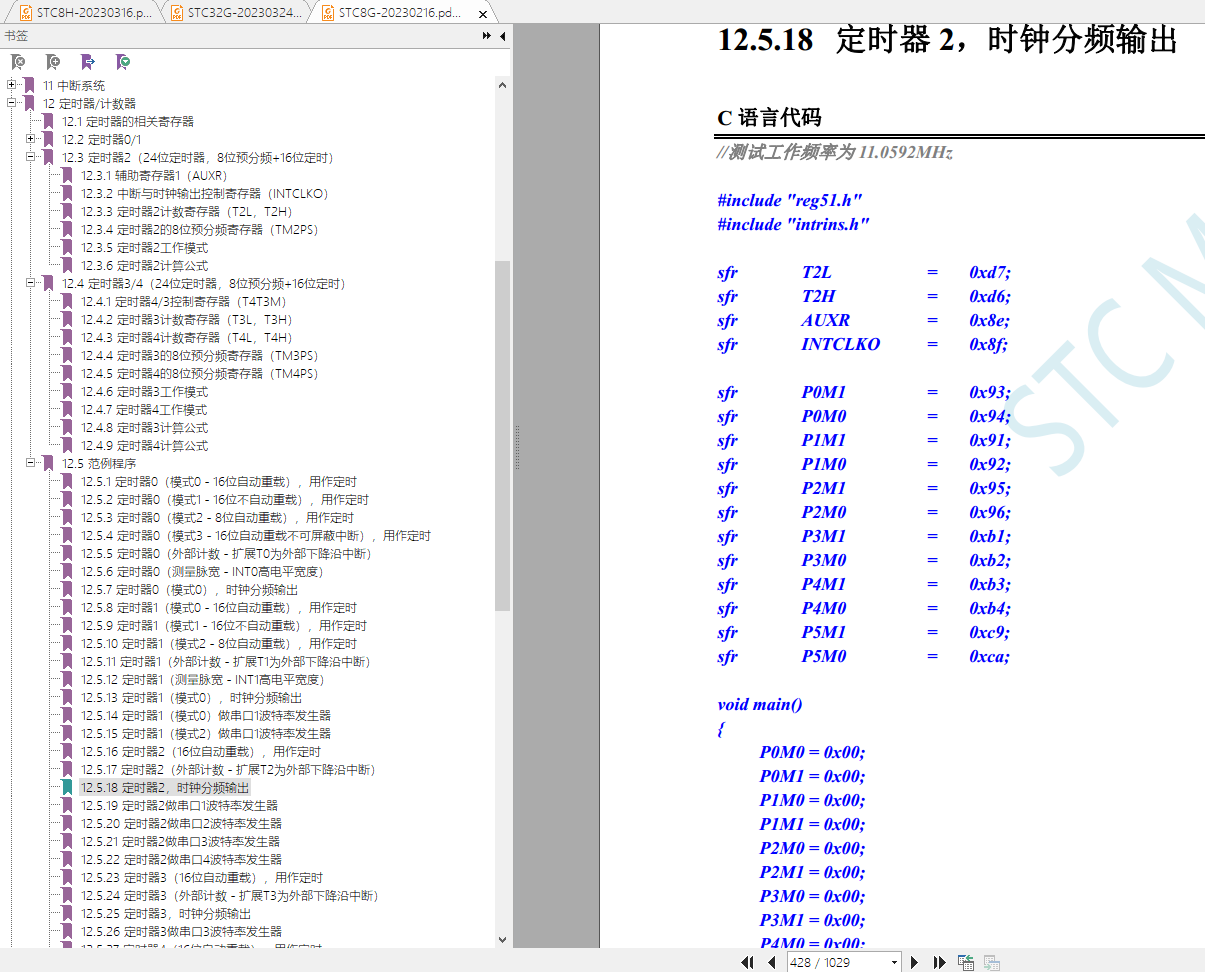
Task: Open bookmark 12.5.17 定时器2 外部计数
Action: [229, 769]
